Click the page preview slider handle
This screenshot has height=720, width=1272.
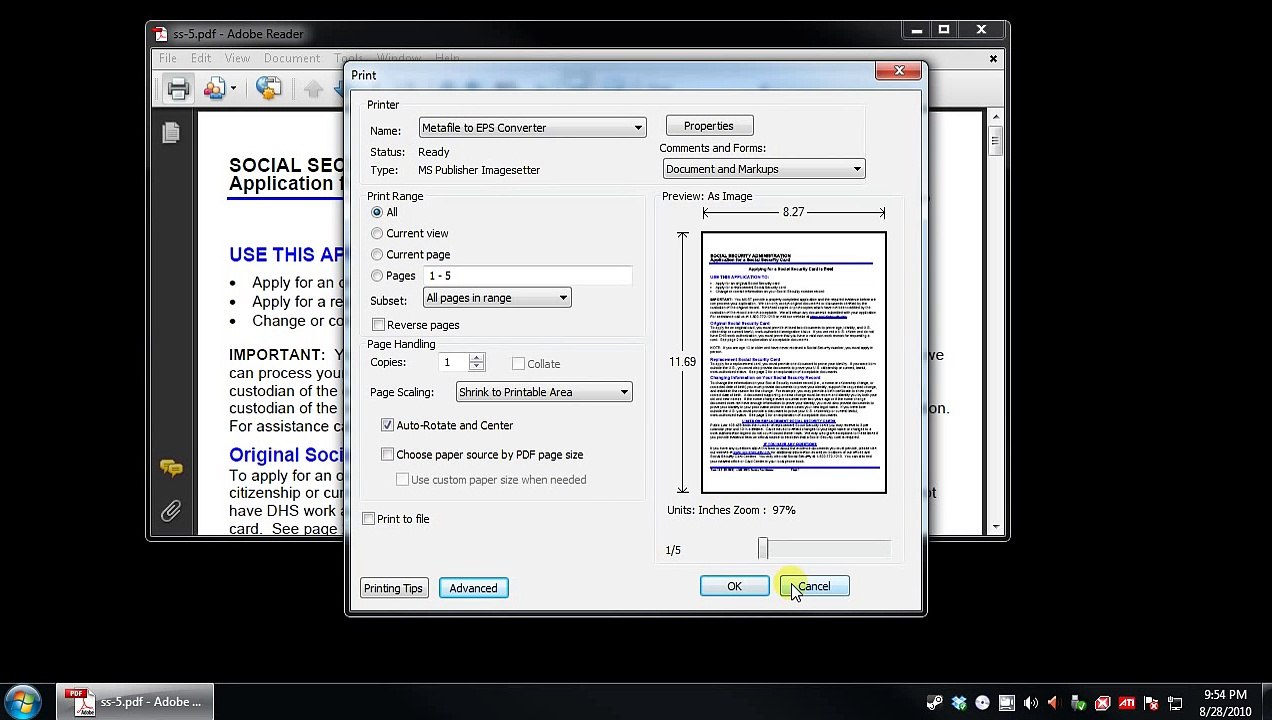(x=763, y=548)
